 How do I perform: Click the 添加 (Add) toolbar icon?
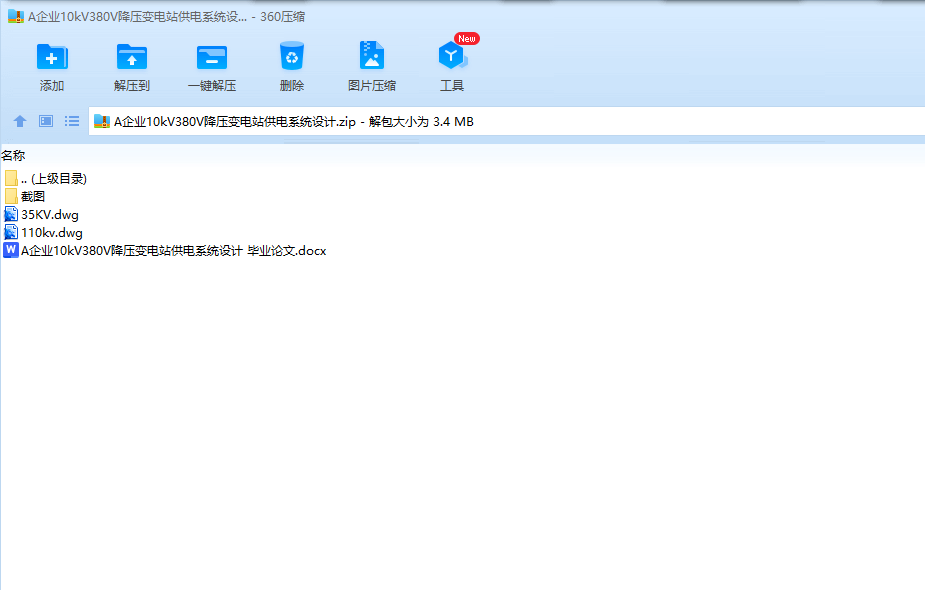coord(52,57)
